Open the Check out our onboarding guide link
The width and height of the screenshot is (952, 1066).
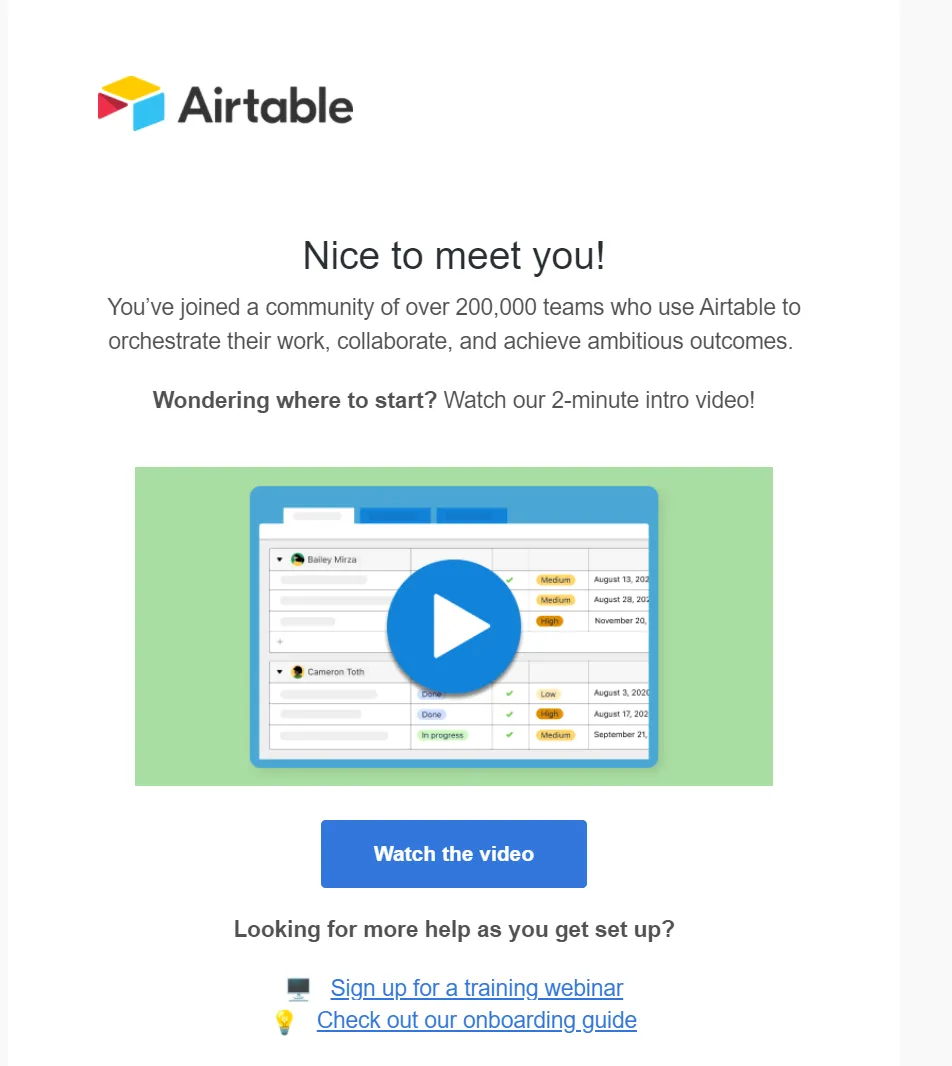[476, 1020]
